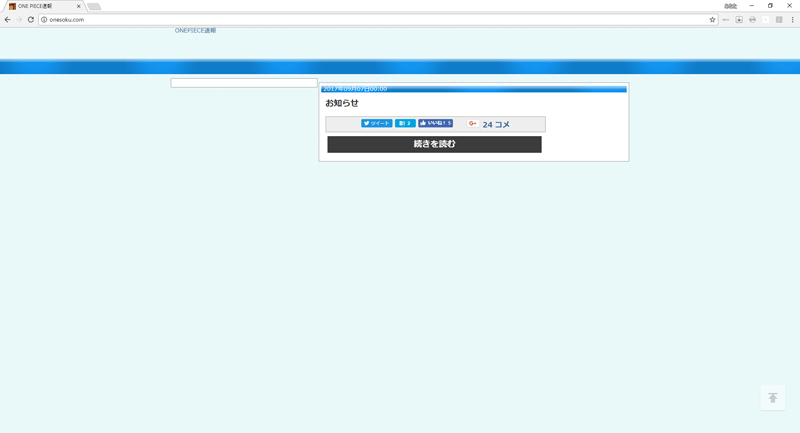
Task: Click the address bar showing onesoku.com
Action: point(378,19)
